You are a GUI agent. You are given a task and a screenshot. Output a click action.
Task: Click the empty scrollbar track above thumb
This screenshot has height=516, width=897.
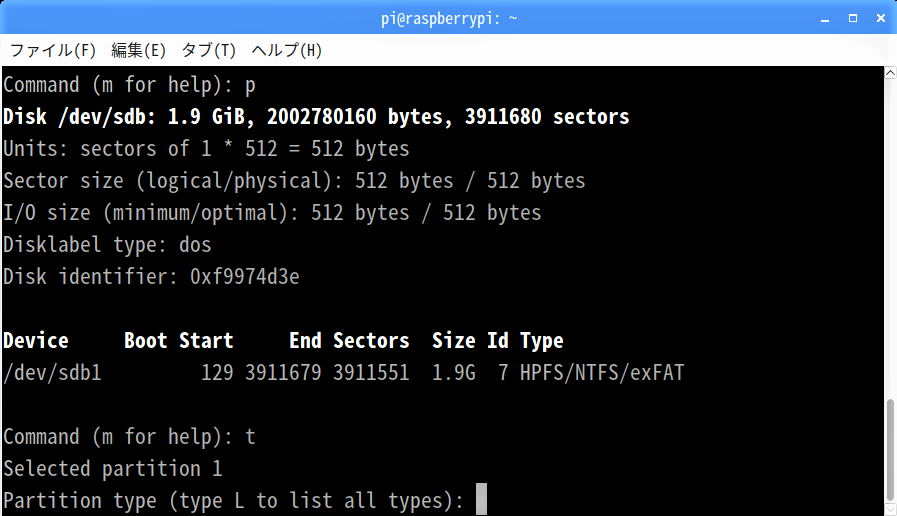click(891, 239)
